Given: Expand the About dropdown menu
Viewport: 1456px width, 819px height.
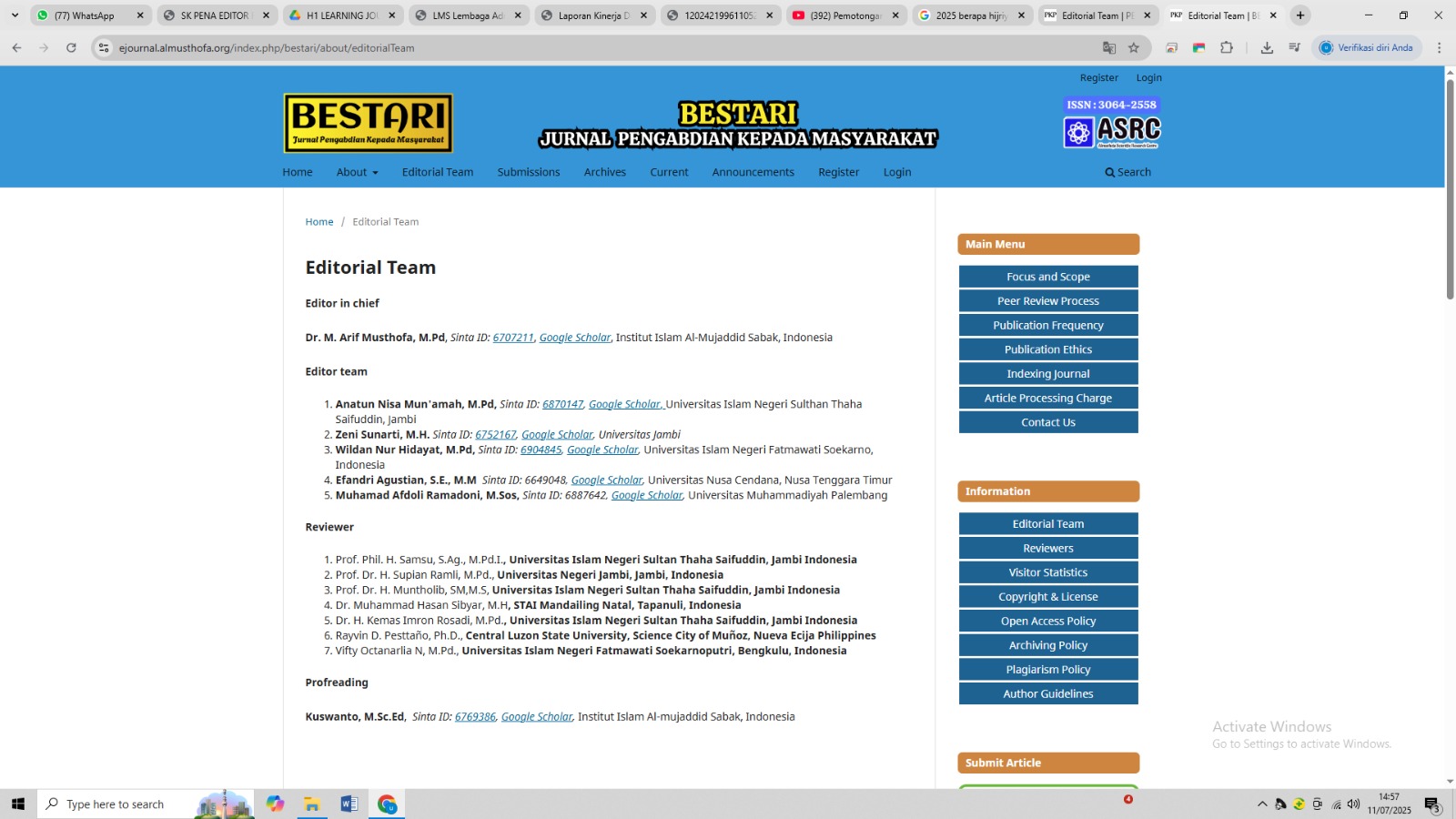Looking at the screenshot, I should tap(357, 172).
